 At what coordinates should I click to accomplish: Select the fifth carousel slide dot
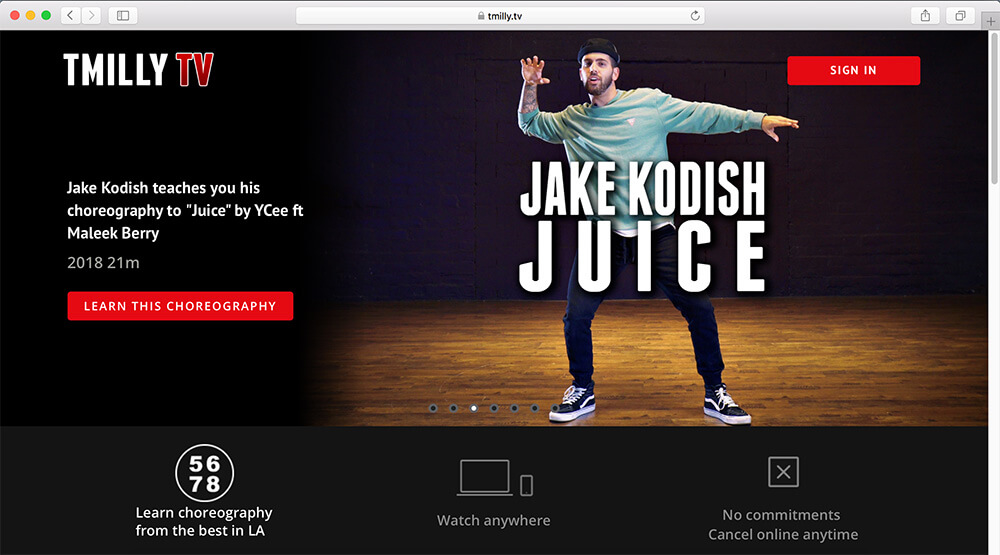[x=514, y=408]
